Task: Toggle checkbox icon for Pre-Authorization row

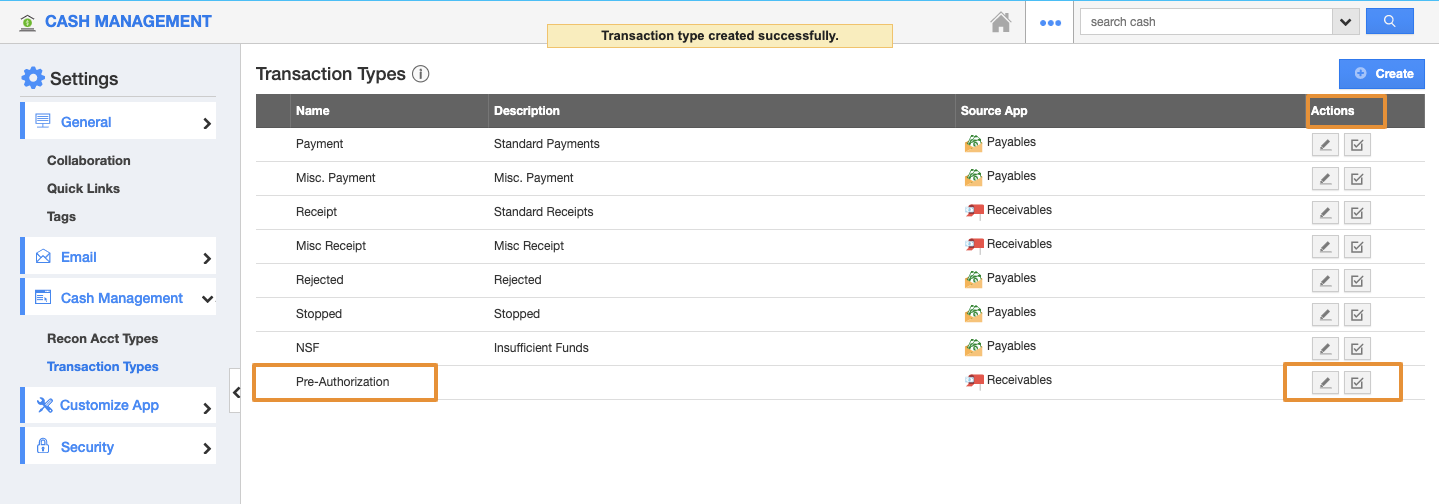Action: pos(1357,383)
